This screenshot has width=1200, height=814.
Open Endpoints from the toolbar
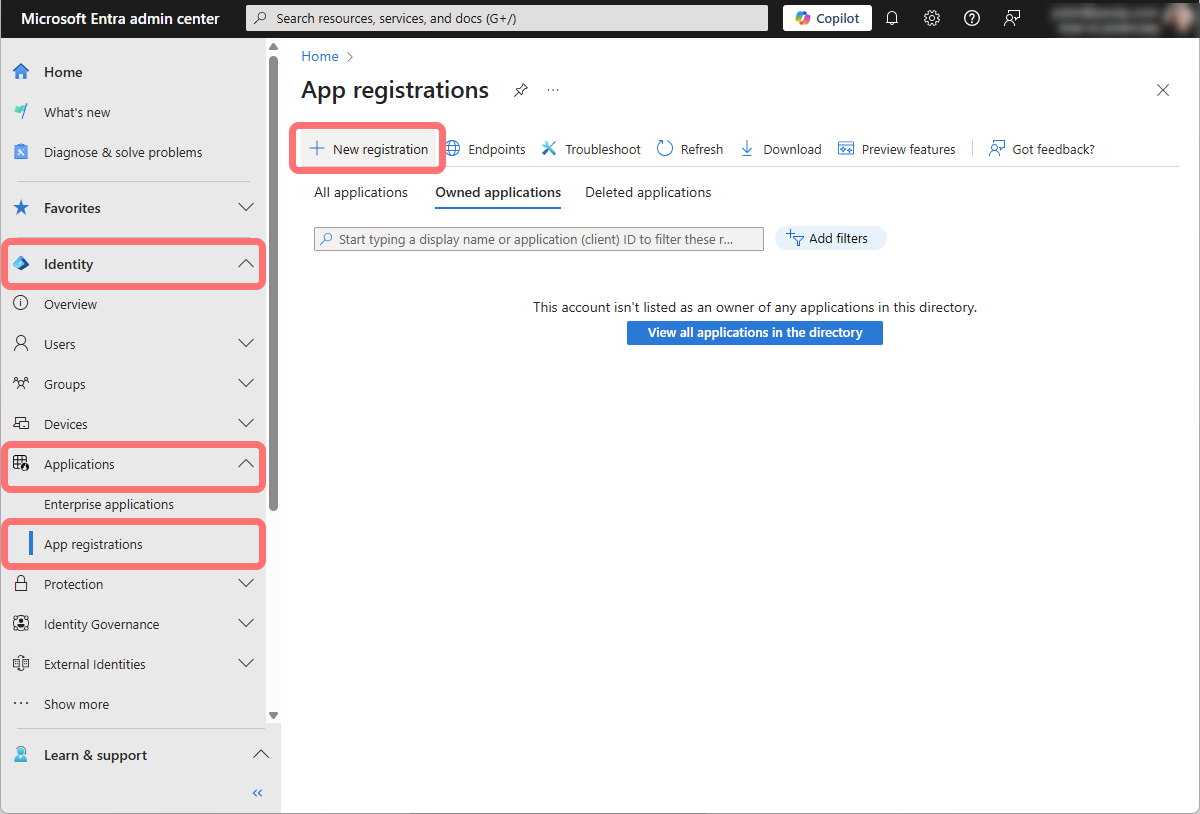point(485,149)
